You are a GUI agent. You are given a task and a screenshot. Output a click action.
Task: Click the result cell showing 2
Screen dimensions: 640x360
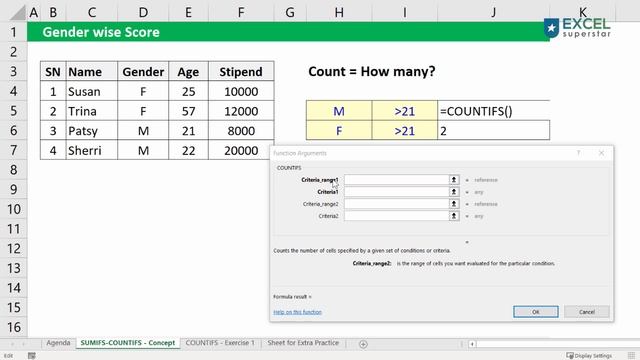click(493, 131)
